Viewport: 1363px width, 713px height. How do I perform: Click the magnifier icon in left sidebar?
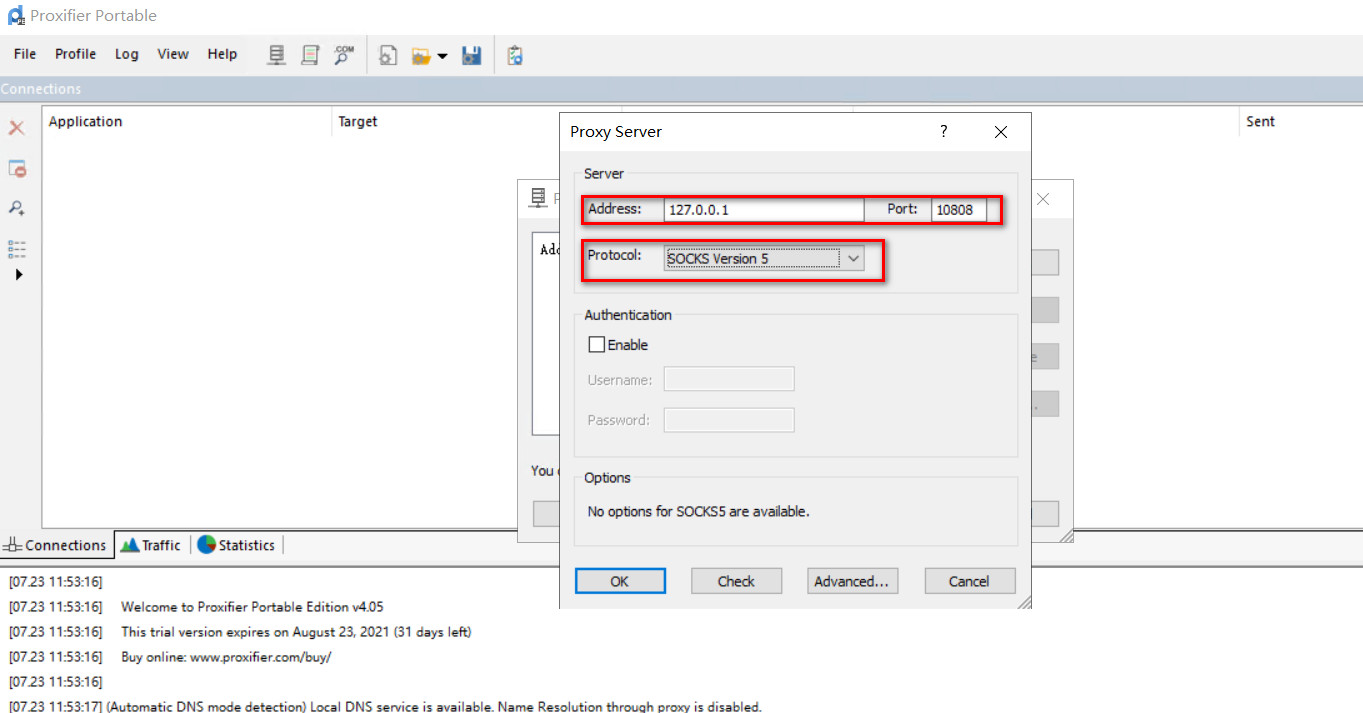17,208
